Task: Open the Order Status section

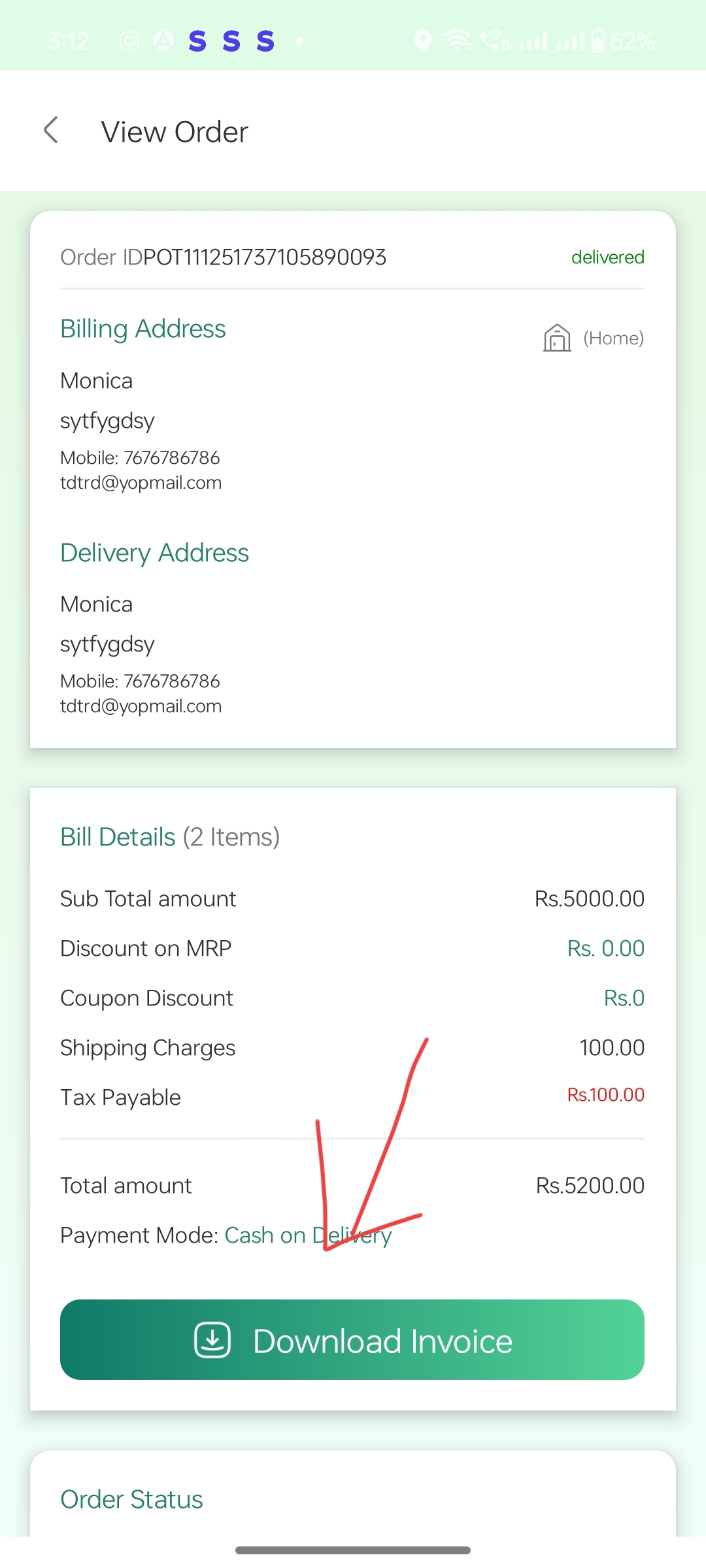Action: pyautogui.click(x=131, y=1499)
